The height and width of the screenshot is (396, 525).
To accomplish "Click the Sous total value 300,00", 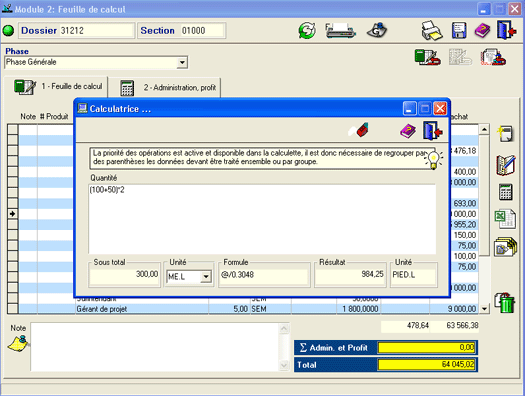I will click(124, 274).
